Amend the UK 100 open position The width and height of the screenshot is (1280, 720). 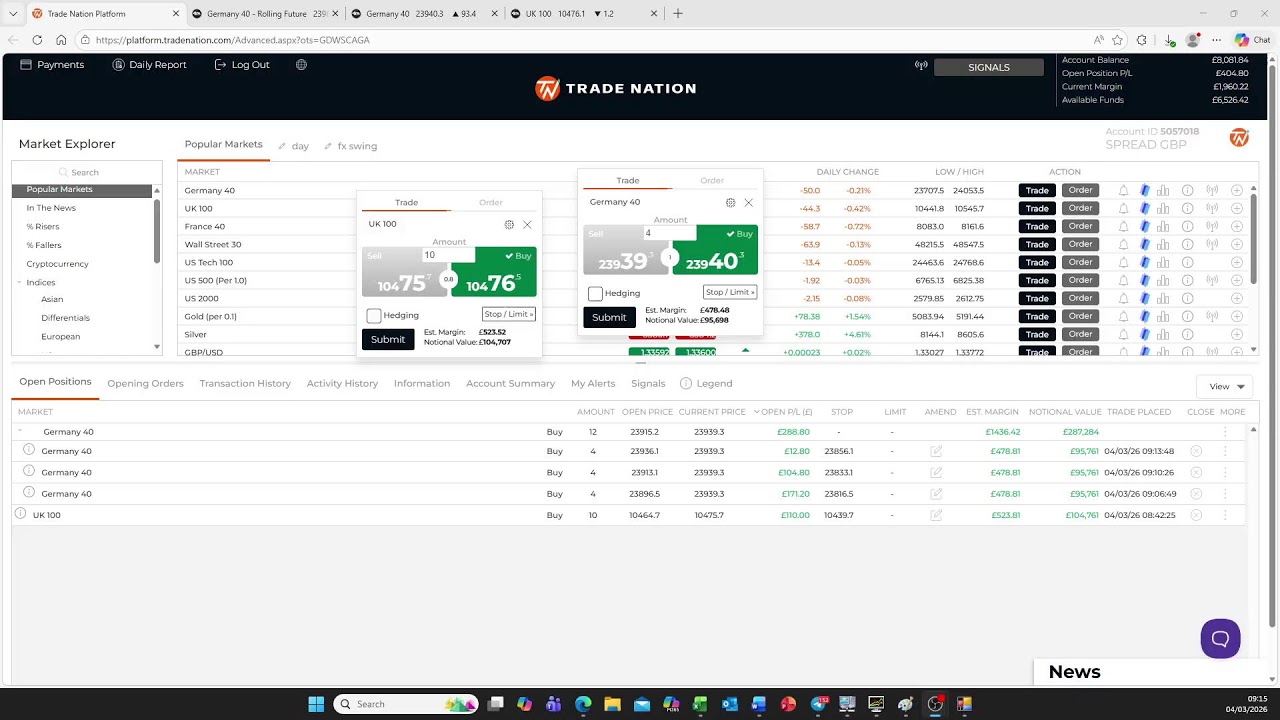(x=936, y=515)
